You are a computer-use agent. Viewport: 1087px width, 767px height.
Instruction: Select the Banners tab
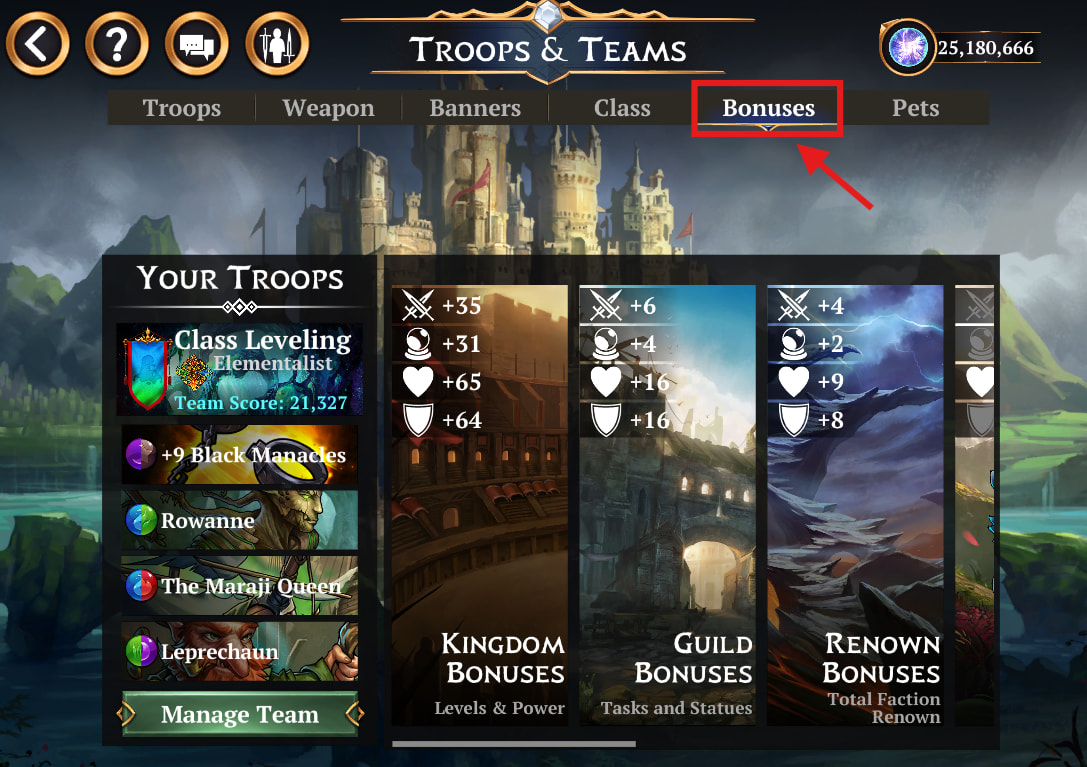(475, 108)
